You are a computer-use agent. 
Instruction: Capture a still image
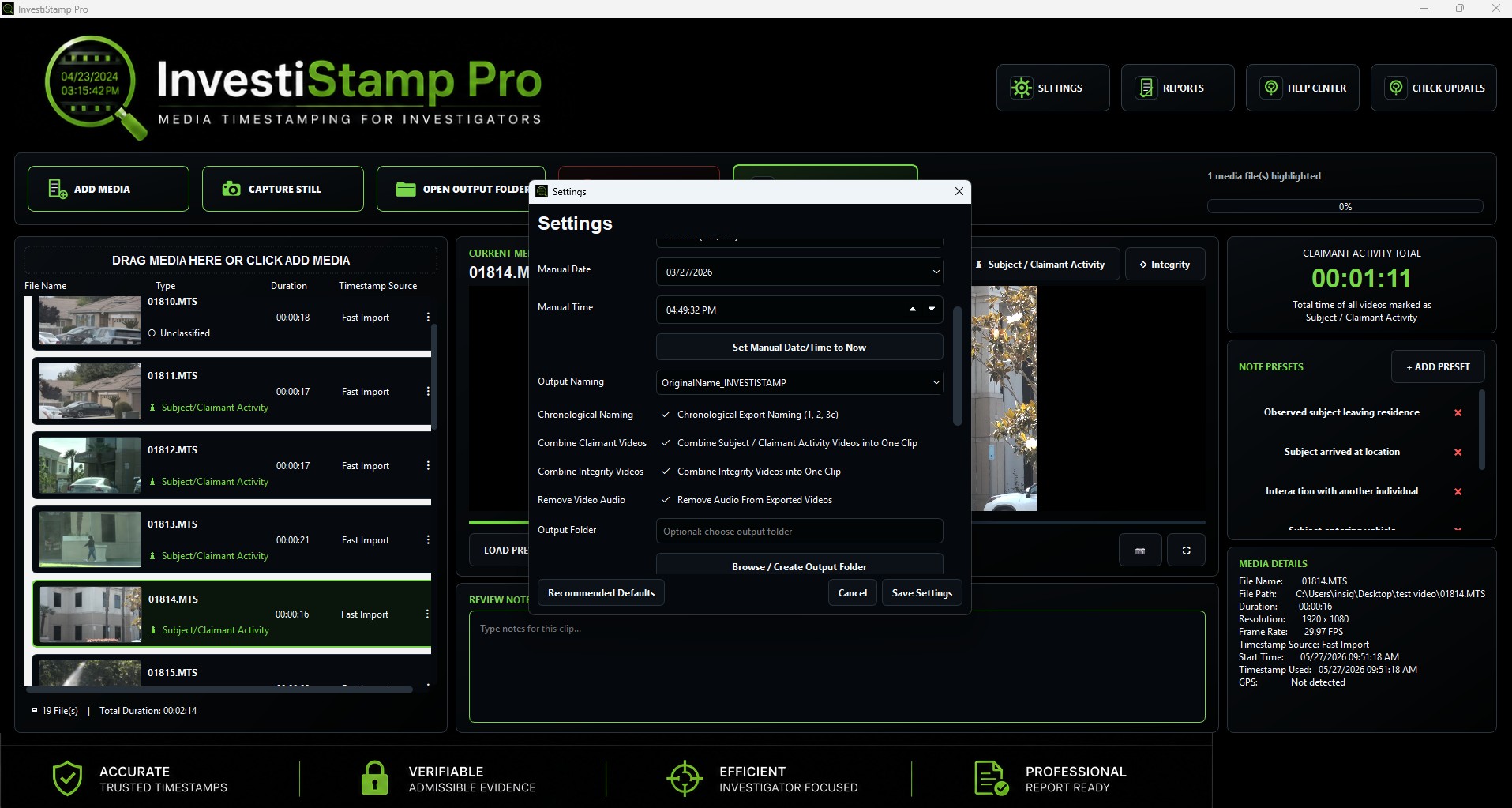coord(283,189)
